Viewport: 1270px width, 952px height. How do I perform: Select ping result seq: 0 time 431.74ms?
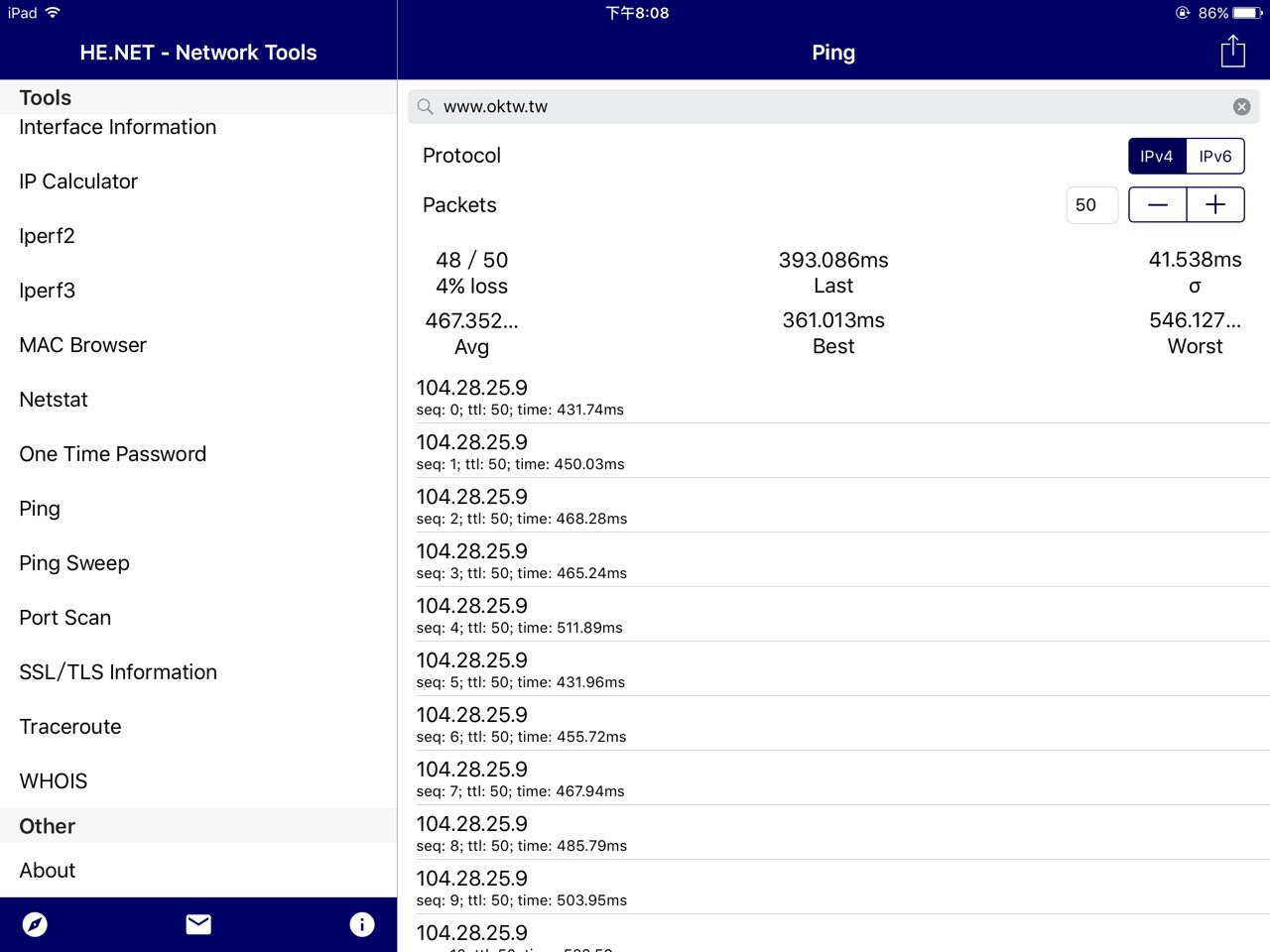click(833, 397)
